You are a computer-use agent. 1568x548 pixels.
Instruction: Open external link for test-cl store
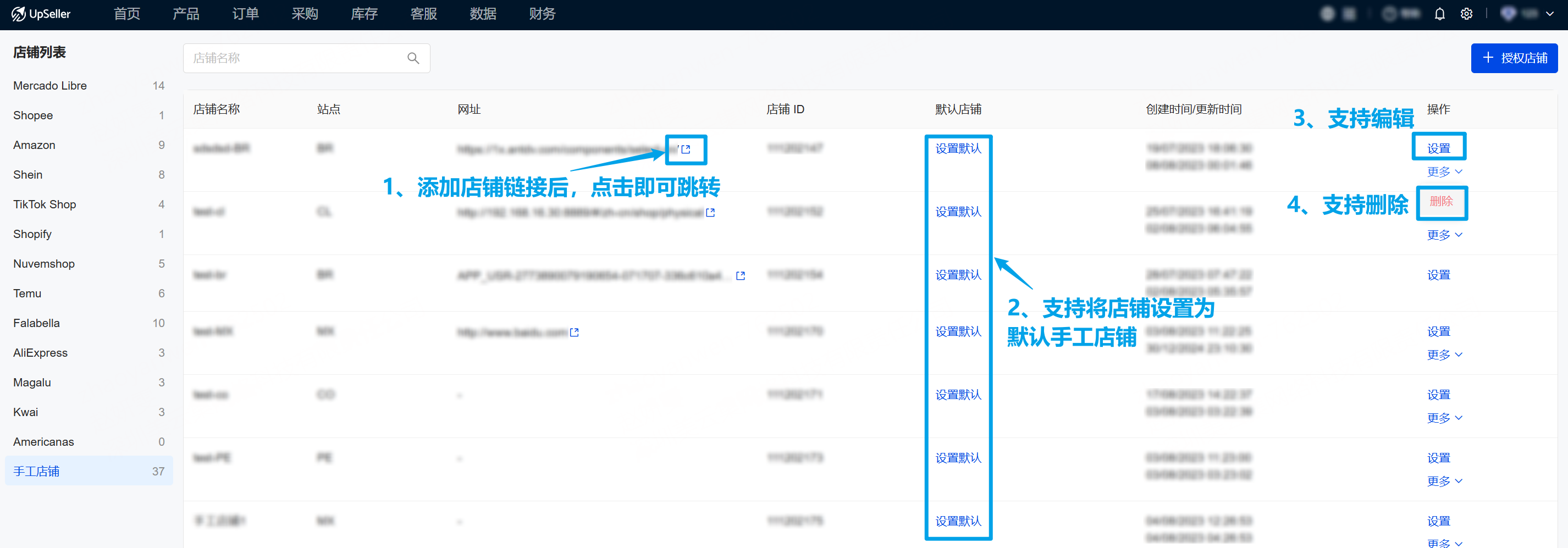click(x=710, y=212)
